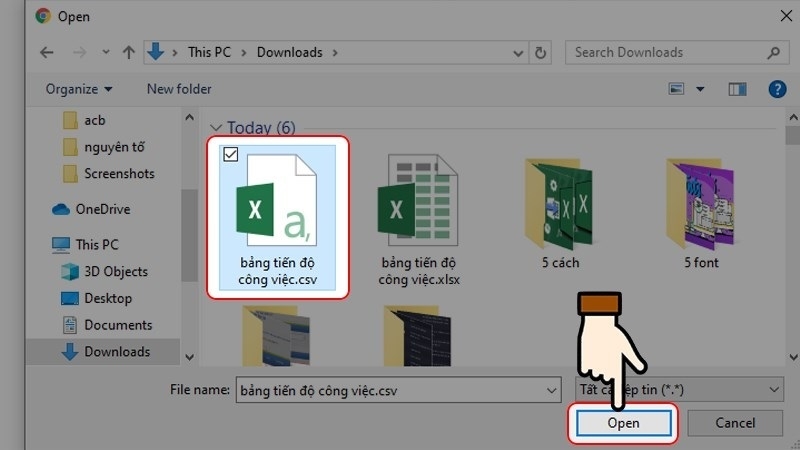800x450 pixels.
Task: Collapse the Today (6) group
Action: point(215,128)
